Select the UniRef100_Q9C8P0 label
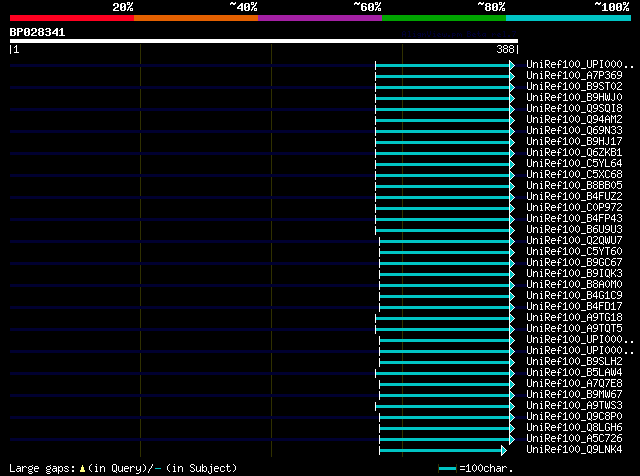Image resolution: width=640 pixels, height=476 pixels. (574, 417)
